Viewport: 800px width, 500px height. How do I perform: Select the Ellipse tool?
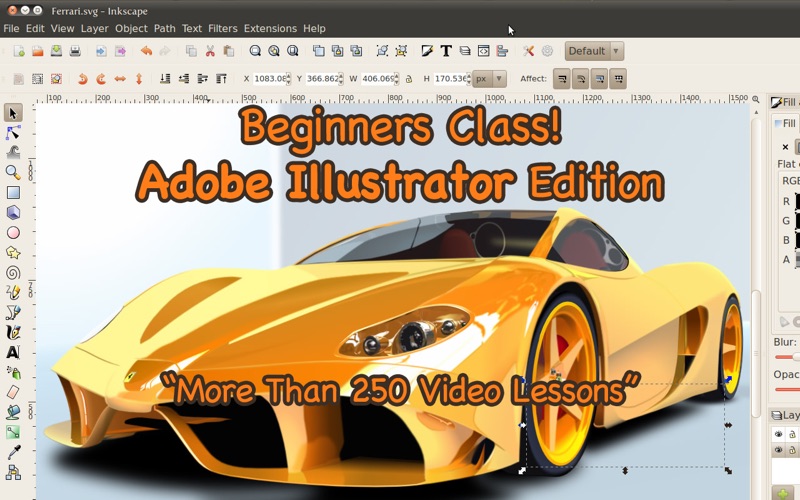13,233
